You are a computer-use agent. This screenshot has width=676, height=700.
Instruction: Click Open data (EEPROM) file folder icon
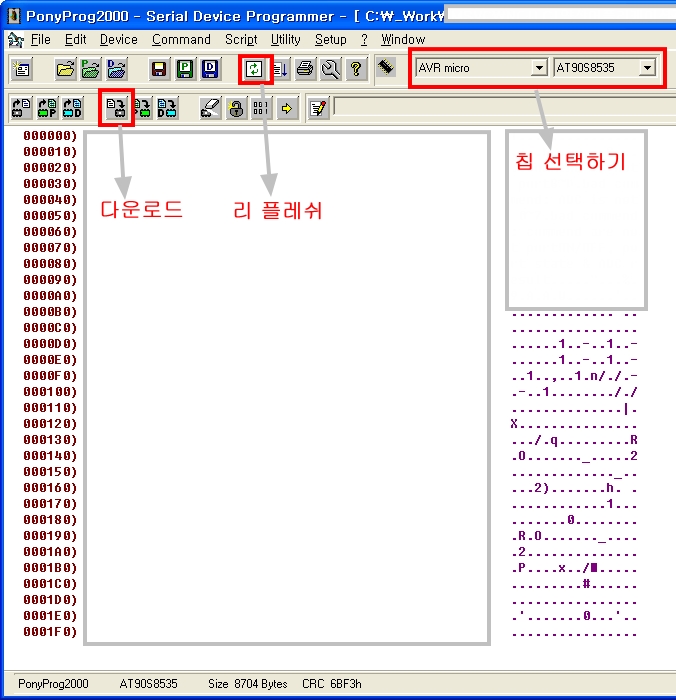117,69
